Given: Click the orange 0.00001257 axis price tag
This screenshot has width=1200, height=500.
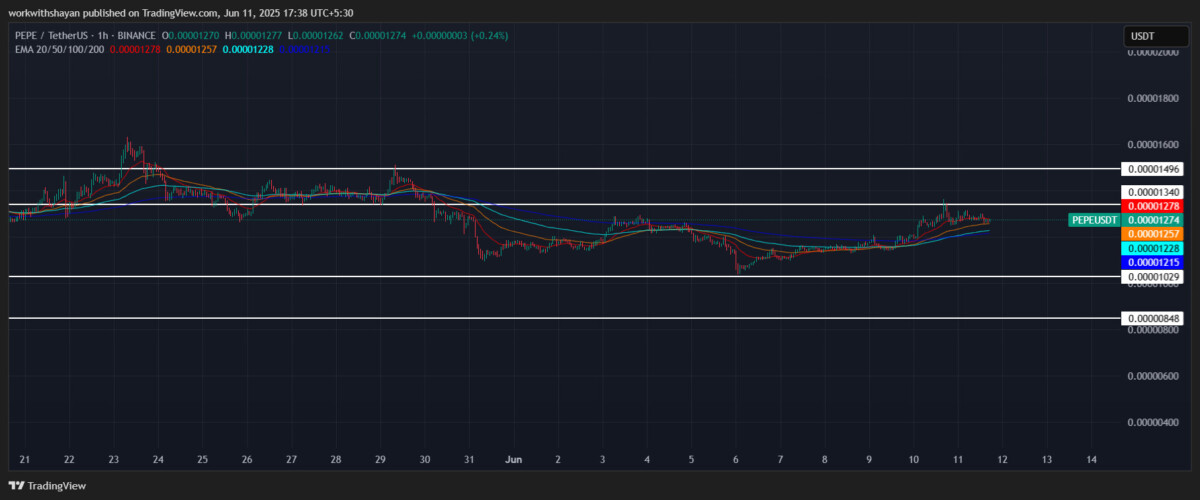Looking at the screenshot, I should click(1153, 234).
